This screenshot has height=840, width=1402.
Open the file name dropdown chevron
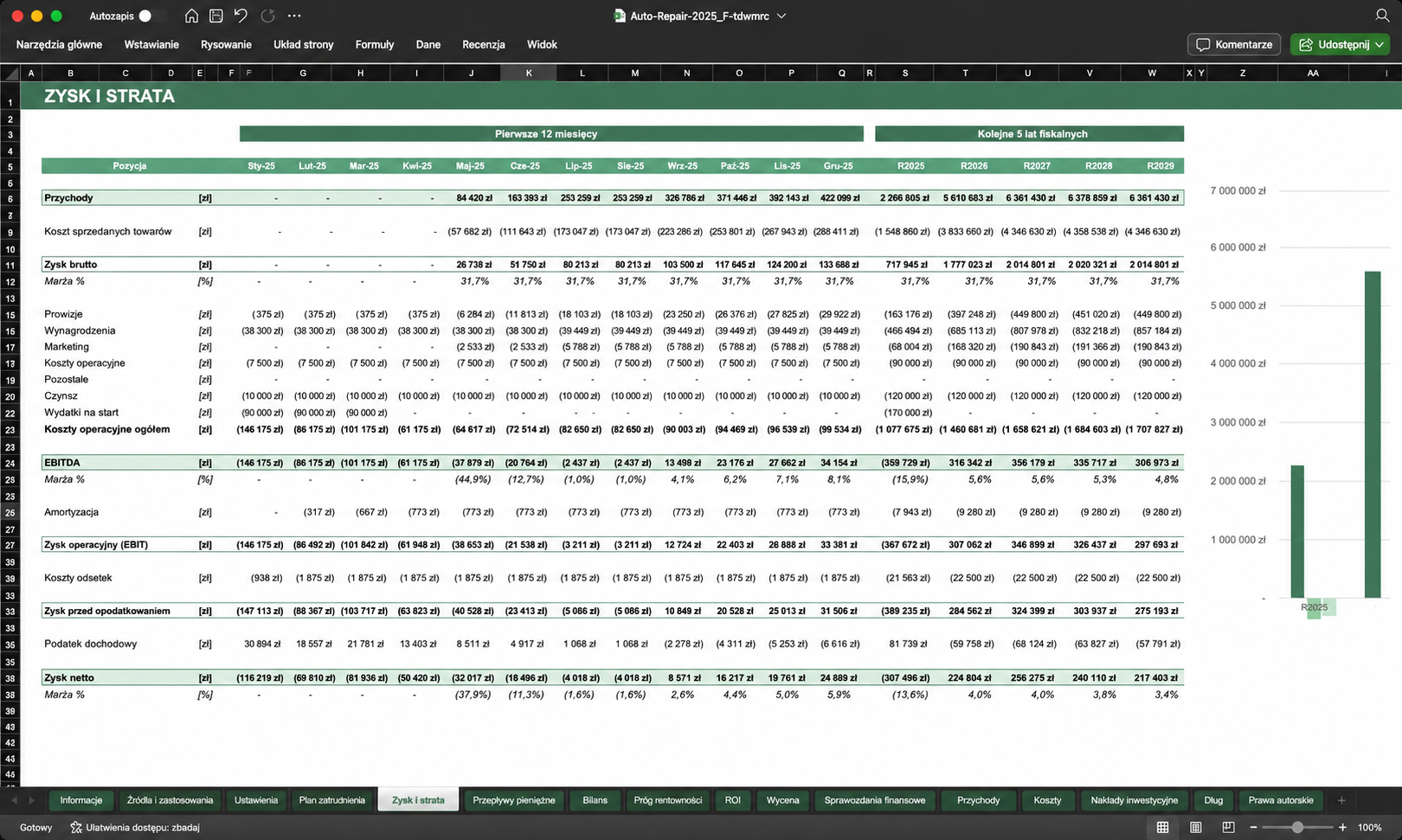(781, 16)
